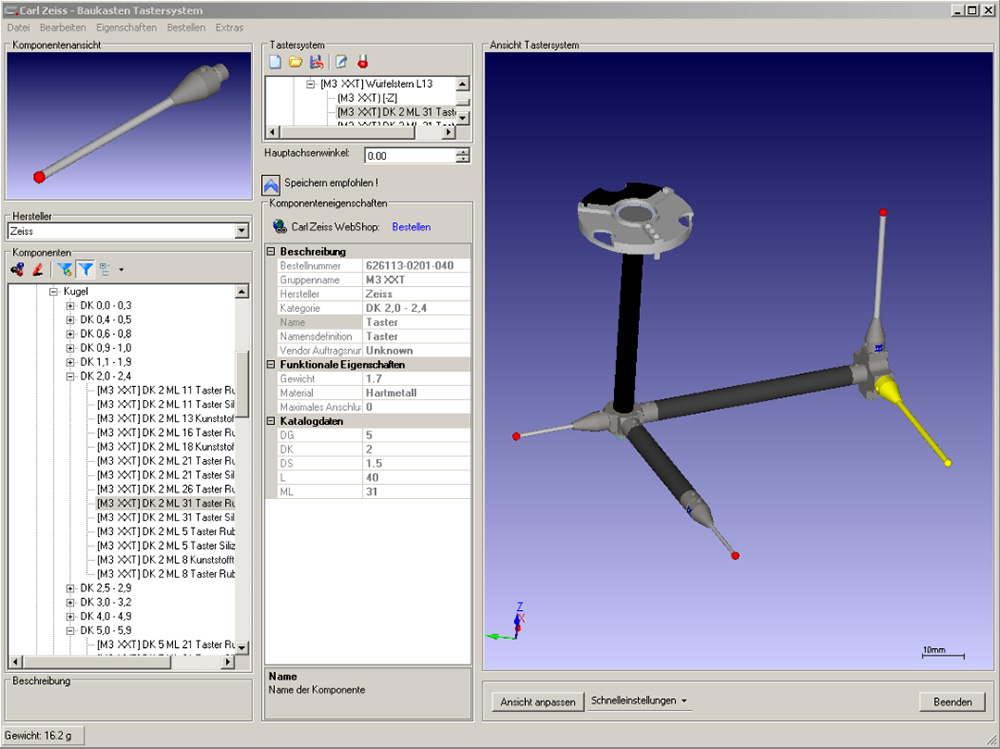Collapse the Funktionale Eigenschaften section

coord(271,364)
